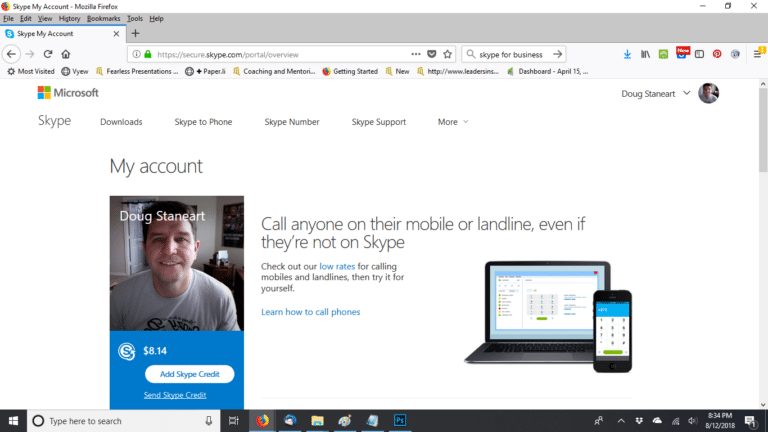Expand the More navigation dropdown

coord(453,122)
